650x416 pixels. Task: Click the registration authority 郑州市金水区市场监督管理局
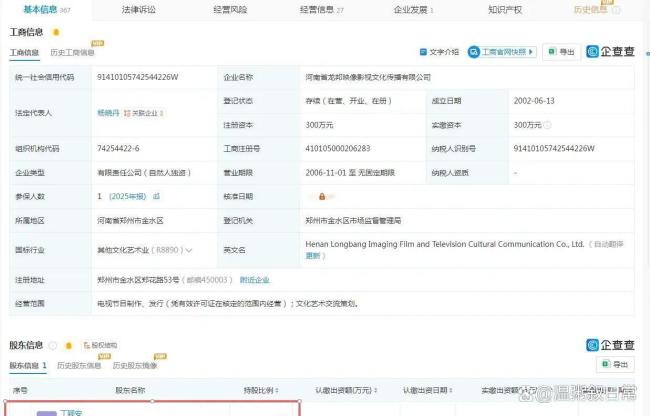click(353, 221)
